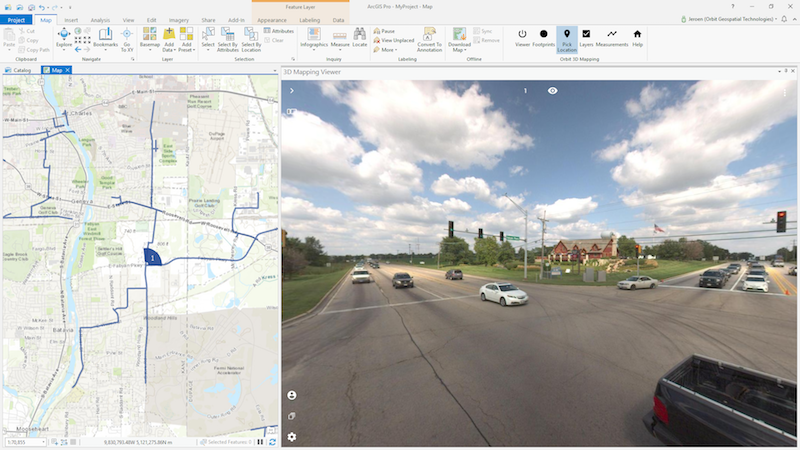Image resolution: width=800 pixels, height=450 pixels.
Task: Toggle the Pick Location tool
Action: pos(566,38)
